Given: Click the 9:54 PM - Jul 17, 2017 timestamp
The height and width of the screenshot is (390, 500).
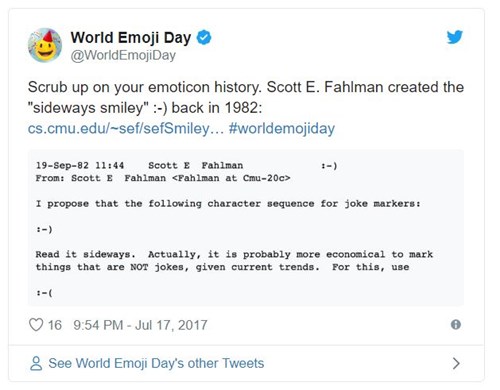Looking at the screenshot, I should 140,325.
